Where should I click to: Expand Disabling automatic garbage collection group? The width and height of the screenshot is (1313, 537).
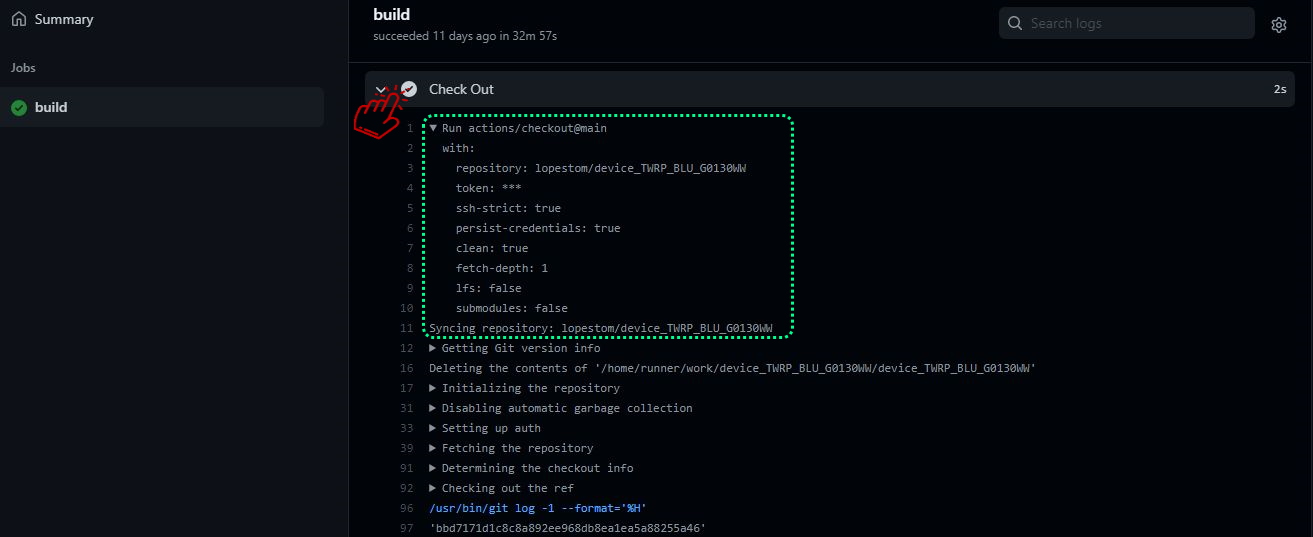433,408
